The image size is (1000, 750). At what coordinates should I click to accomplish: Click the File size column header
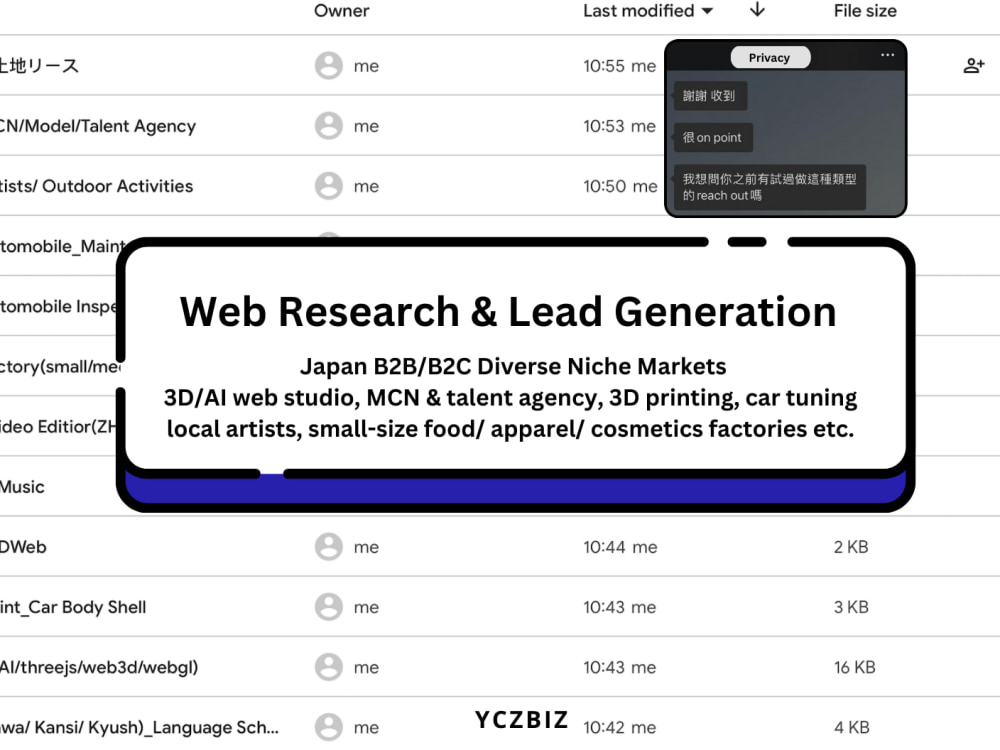click(865, 11)
